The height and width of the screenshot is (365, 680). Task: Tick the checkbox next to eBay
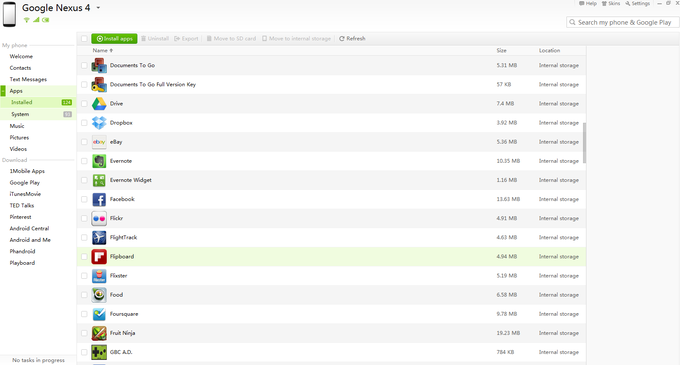[x=84, y=142]
